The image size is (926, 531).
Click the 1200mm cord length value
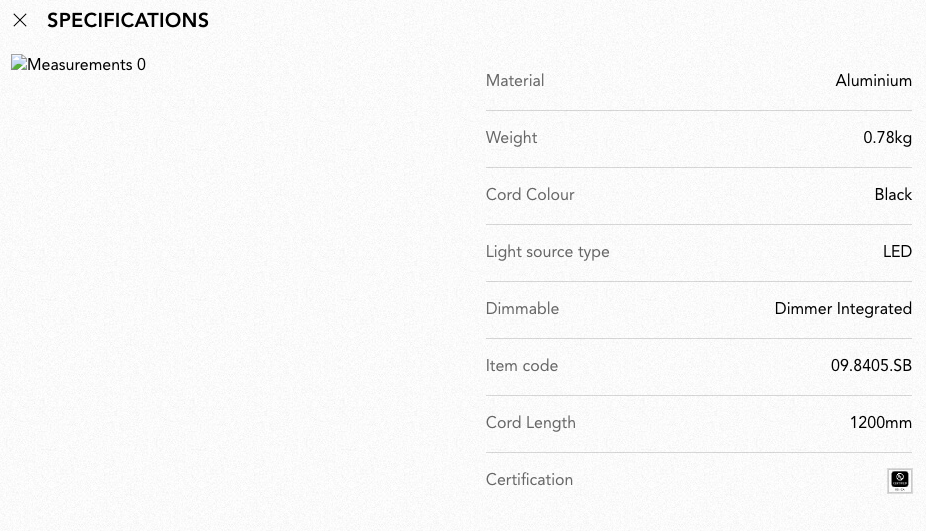pos(881,423)
